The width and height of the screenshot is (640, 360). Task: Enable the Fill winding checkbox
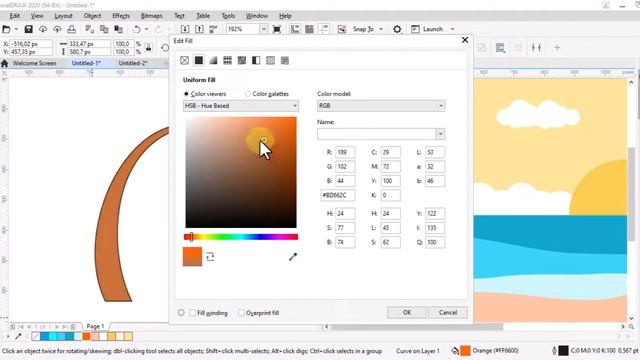[193, 313]
